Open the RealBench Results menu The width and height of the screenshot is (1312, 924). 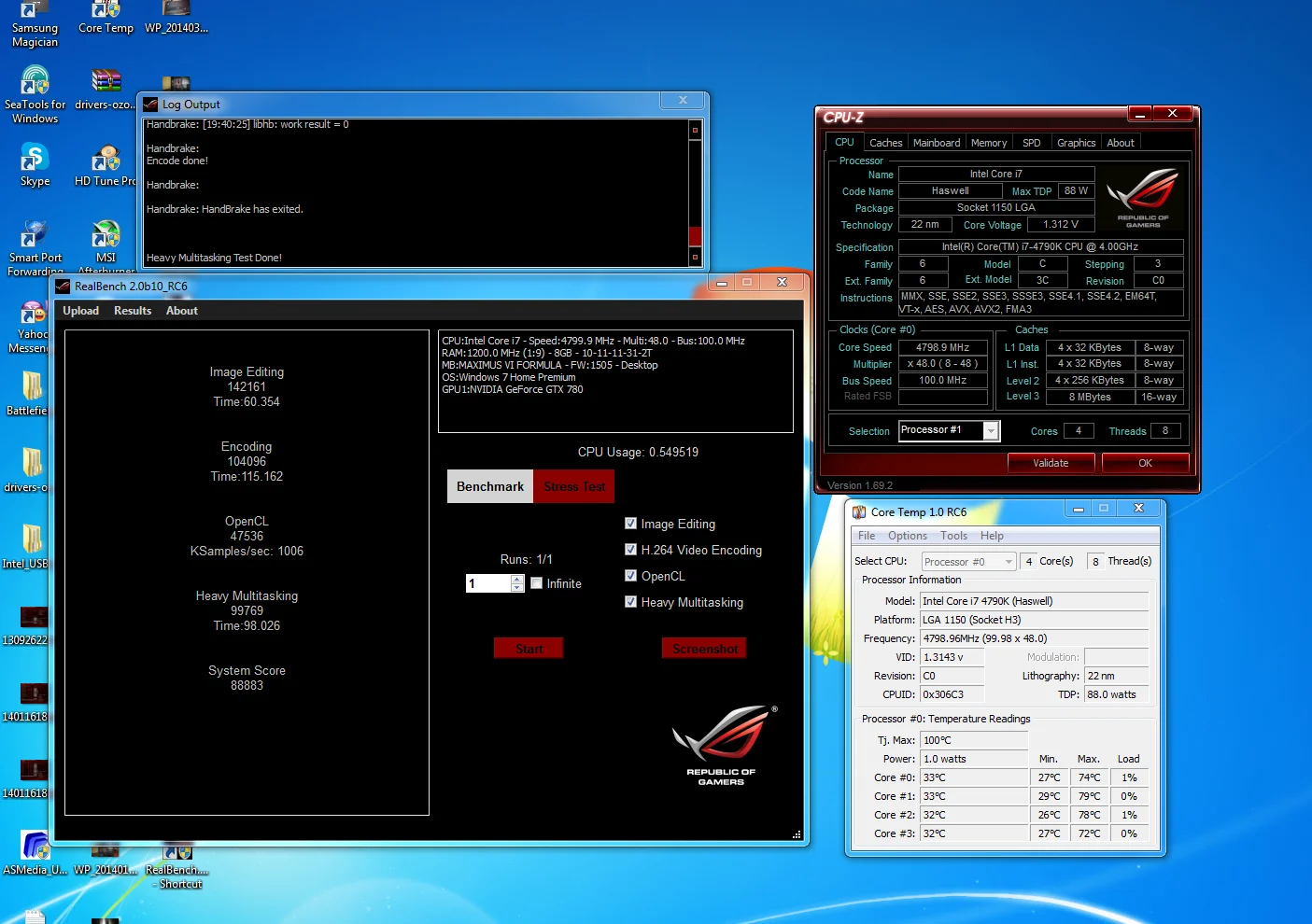click(133, 311)
